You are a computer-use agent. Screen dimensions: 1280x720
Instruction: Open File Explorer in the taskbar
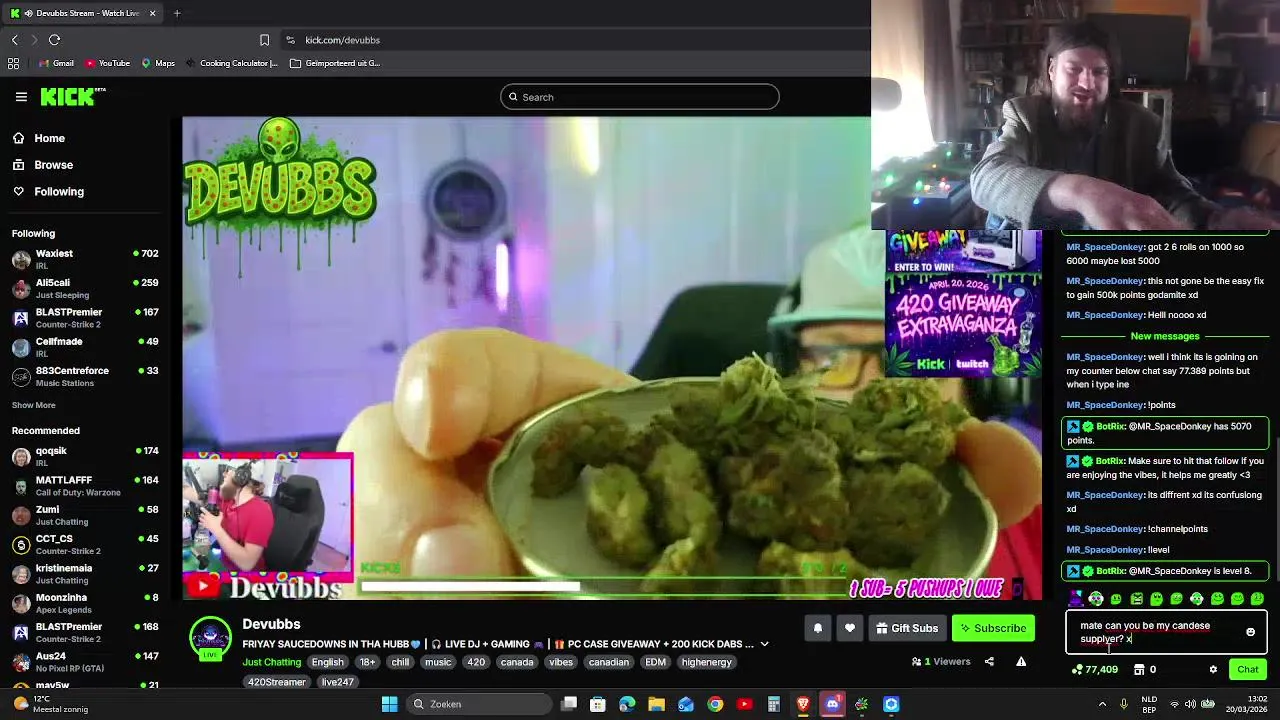(x=656, y=704)
